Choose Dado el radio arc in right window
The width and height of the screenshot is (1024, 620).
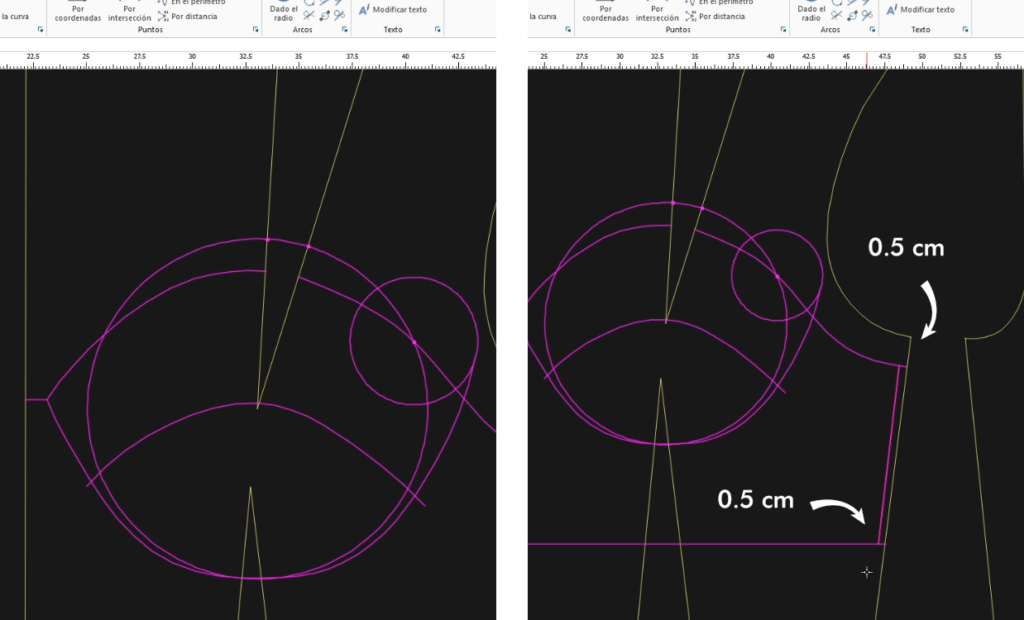click(811, 13)
